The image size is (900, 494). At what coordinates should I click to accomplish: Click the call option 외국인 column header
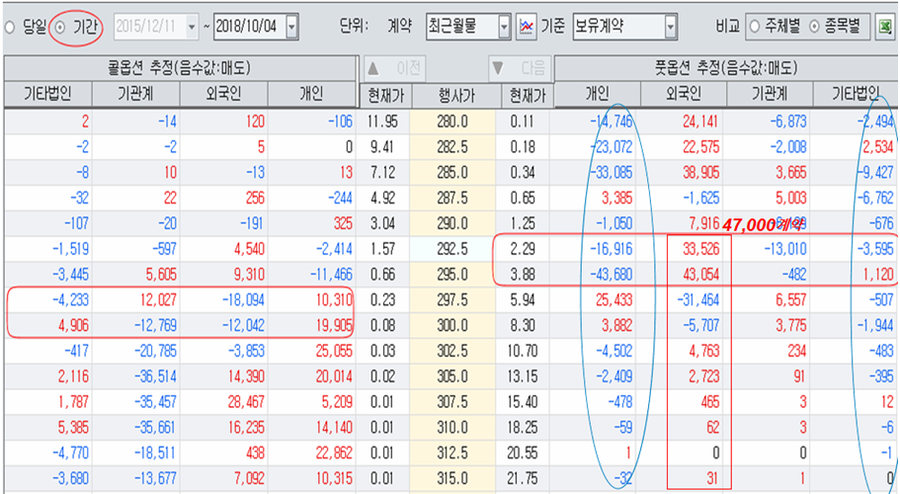pyautogui.click(x=224, y=95)
